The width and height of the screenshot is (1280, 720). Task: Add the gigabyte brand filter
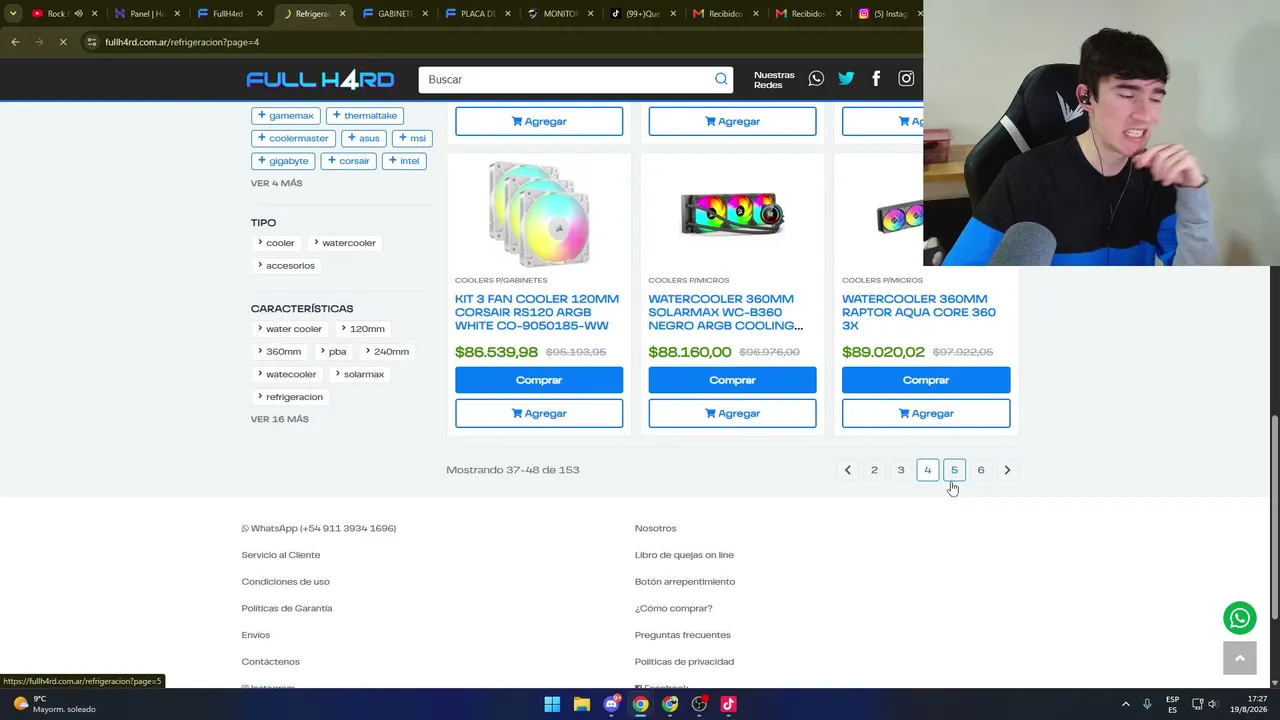(283, 161)
